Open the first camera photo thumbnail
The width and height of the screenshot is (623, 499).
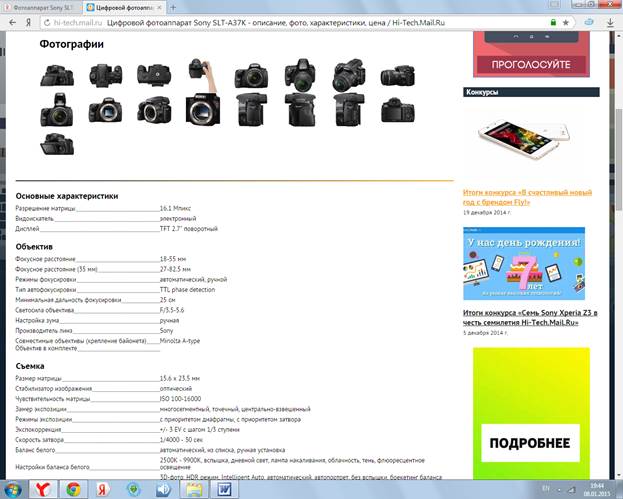pos(57,75)
